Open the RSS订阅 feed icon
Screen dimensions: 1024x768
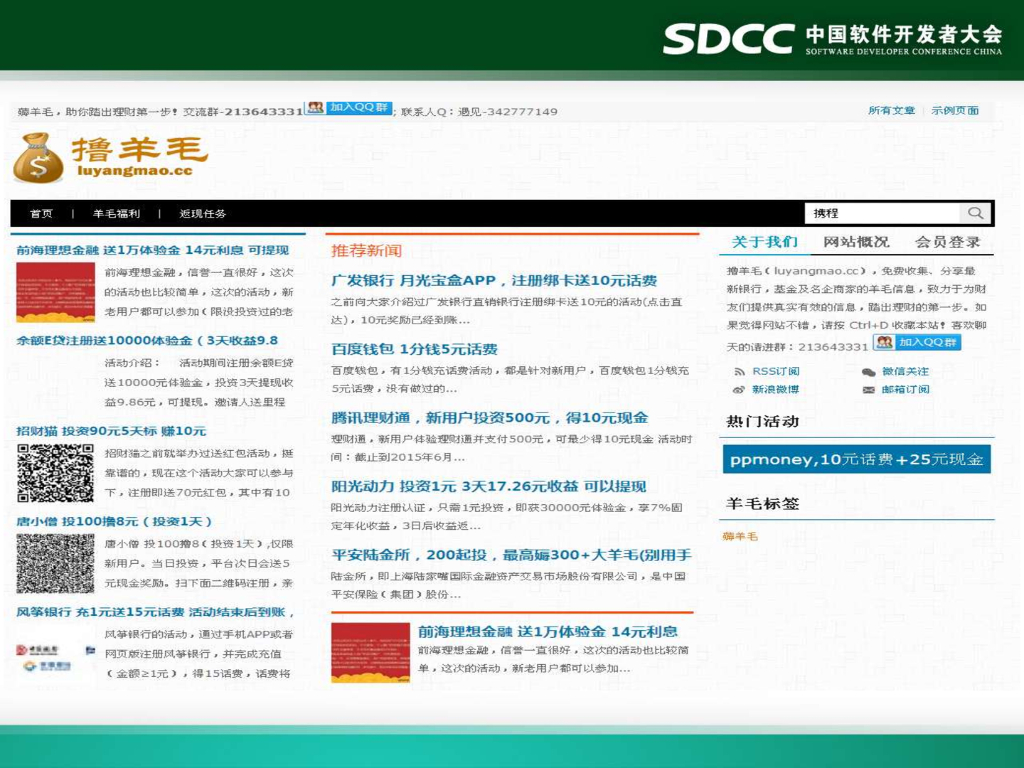tap(739, 372)
